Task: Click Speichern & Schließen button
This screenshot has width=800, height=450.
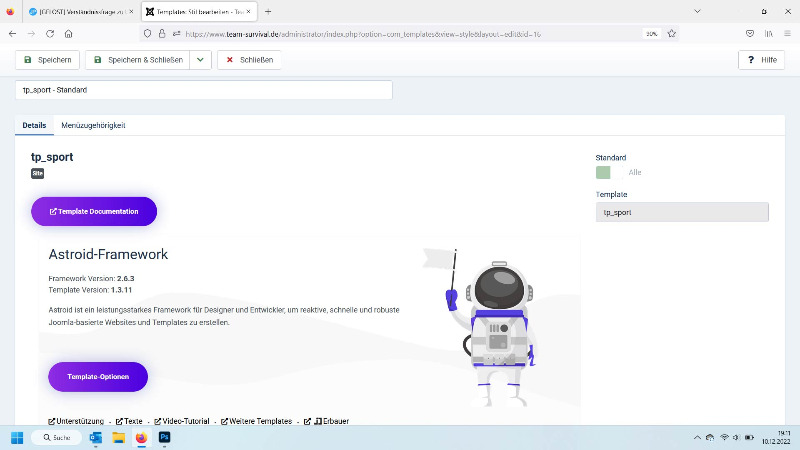Action: 138,60
